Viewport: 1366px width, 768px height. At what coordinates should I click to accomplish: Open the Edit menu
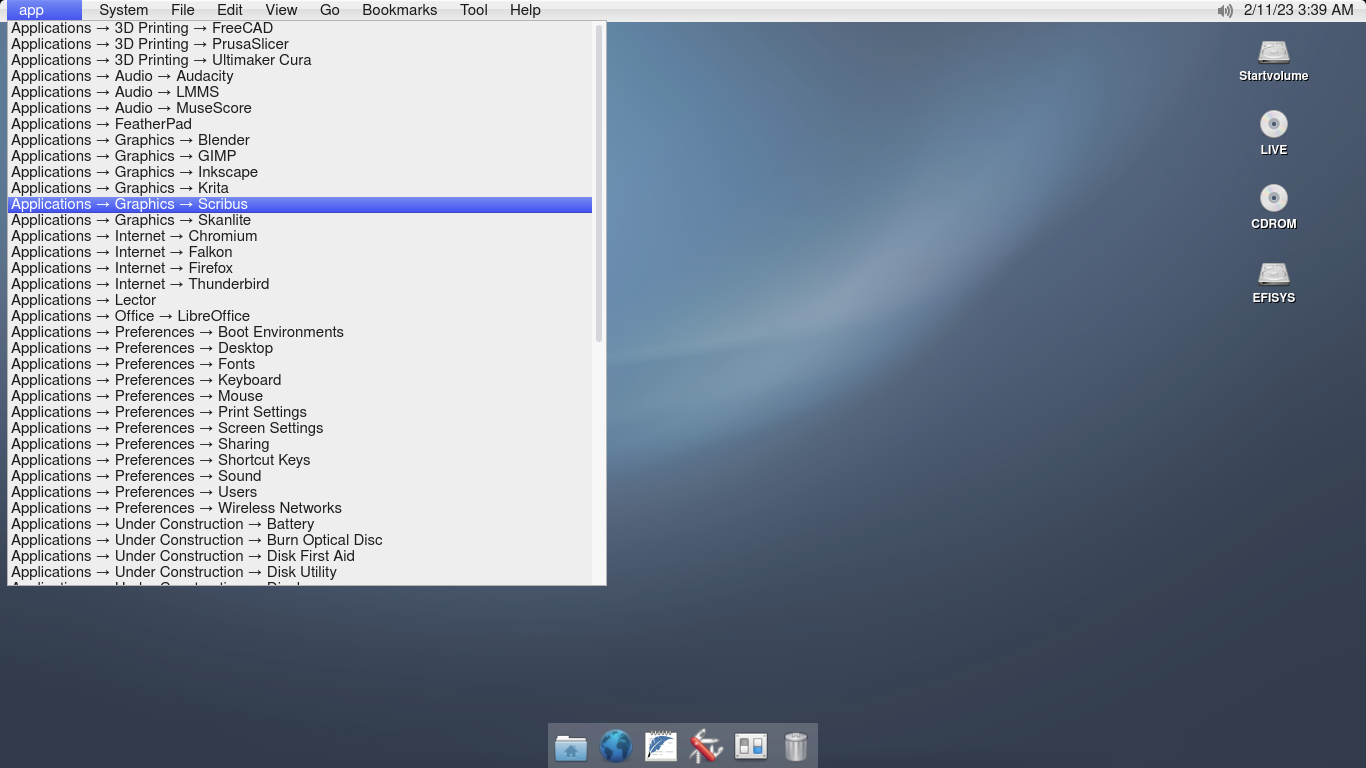point(230,10)
